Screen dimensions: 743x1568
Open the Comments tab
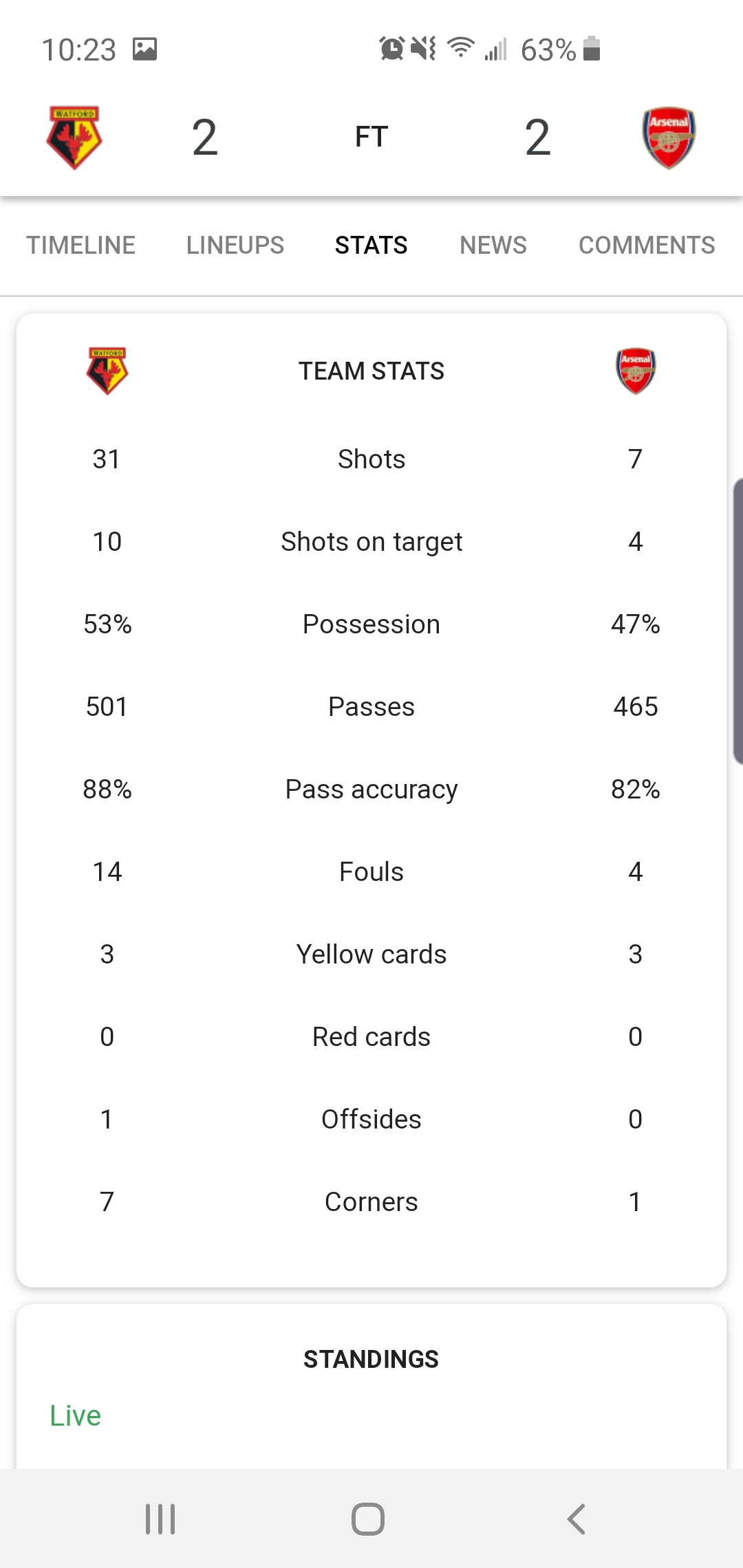(x=647, y=246)
